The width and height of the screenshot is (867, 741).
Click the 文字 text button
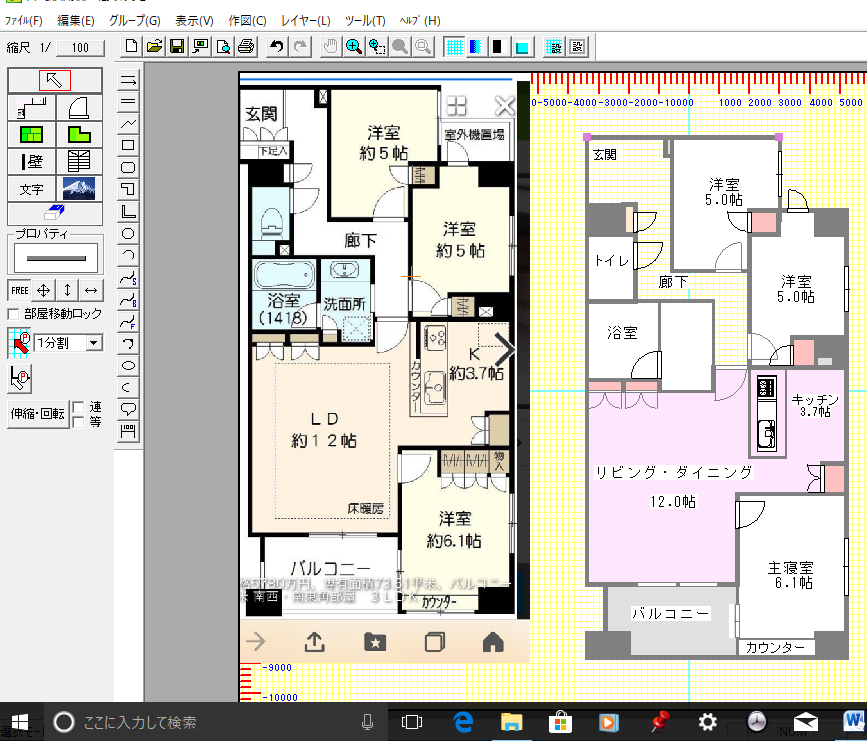[x=31, y=187]
